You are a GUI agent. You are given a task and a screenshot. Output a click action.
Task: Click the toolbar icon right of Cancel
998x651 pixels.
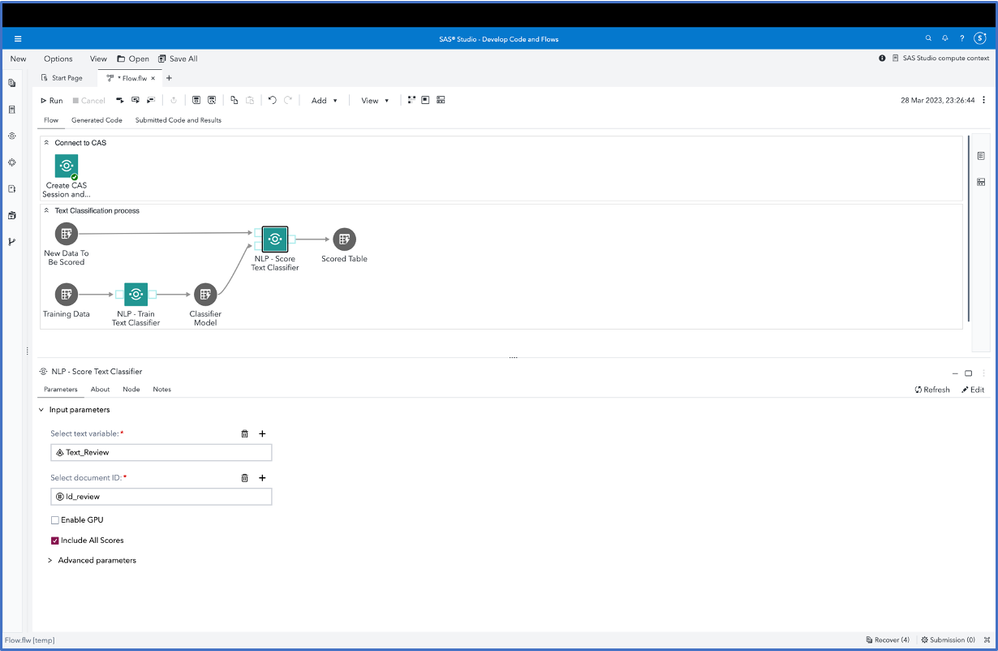click(120, 100)
